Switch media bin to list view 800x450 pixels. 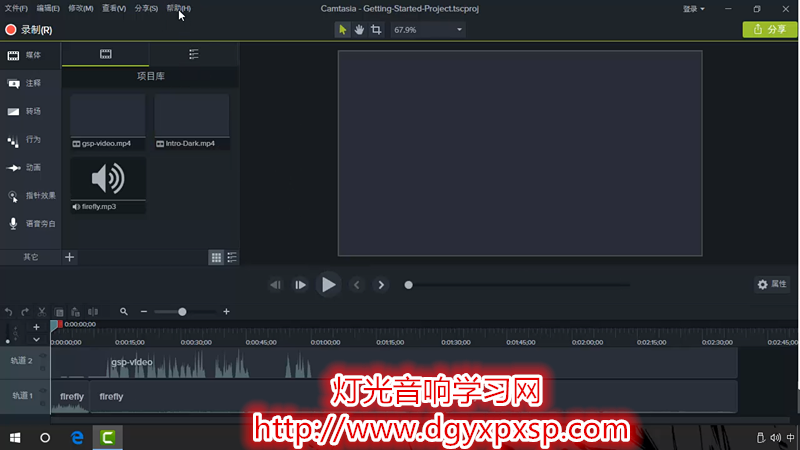click(232, 257)
